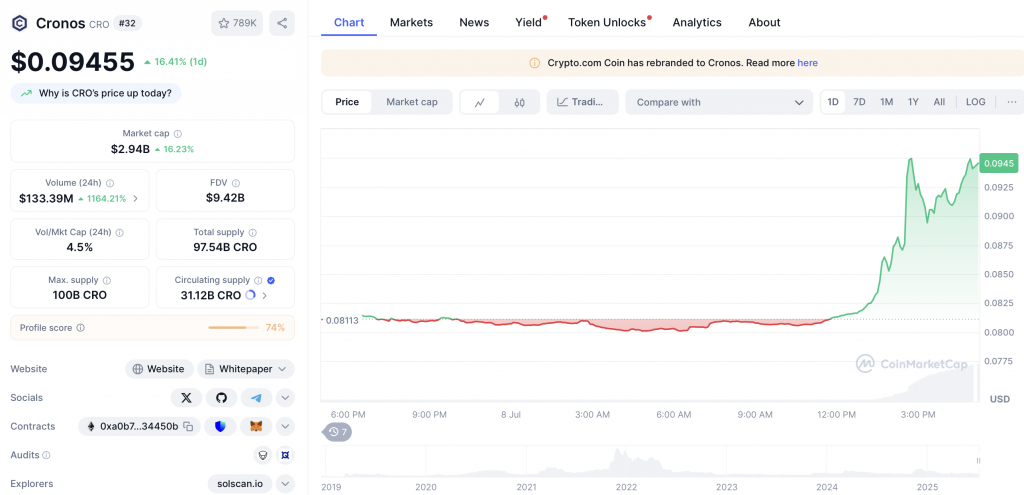
Task: Click the Volume (24h) info icon
Action: coord(110,184)
